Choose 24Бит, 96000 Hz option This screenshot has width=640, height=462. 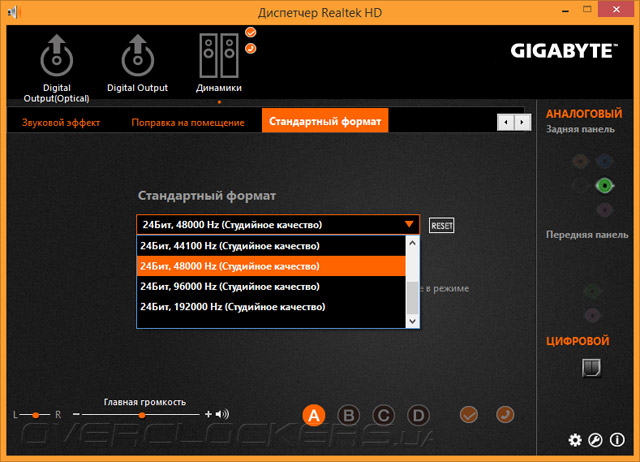(271, 287)
